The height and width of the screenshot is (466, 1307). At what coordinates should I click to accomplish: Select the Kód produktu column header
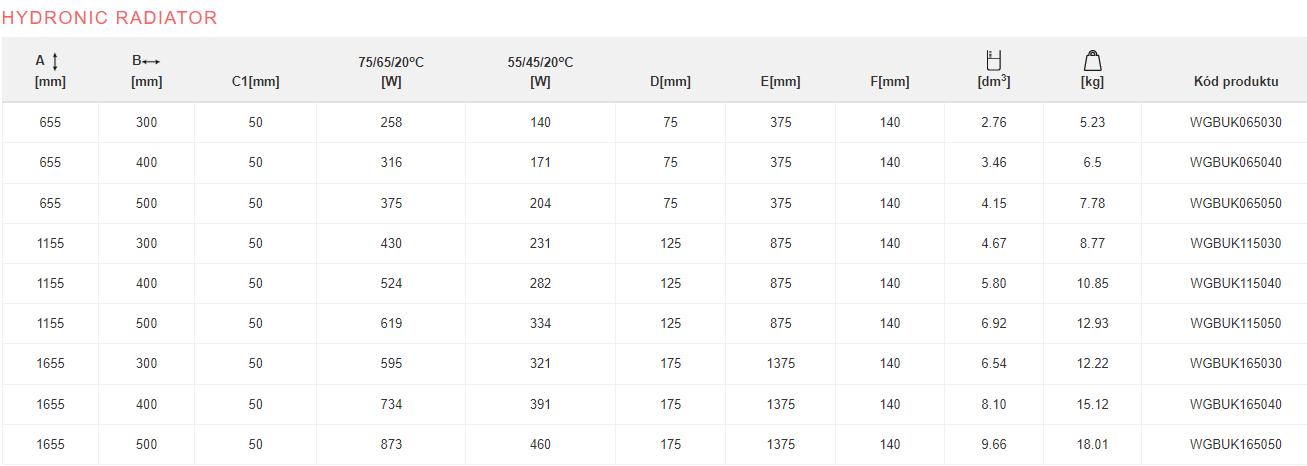[x=1235, y=82]
